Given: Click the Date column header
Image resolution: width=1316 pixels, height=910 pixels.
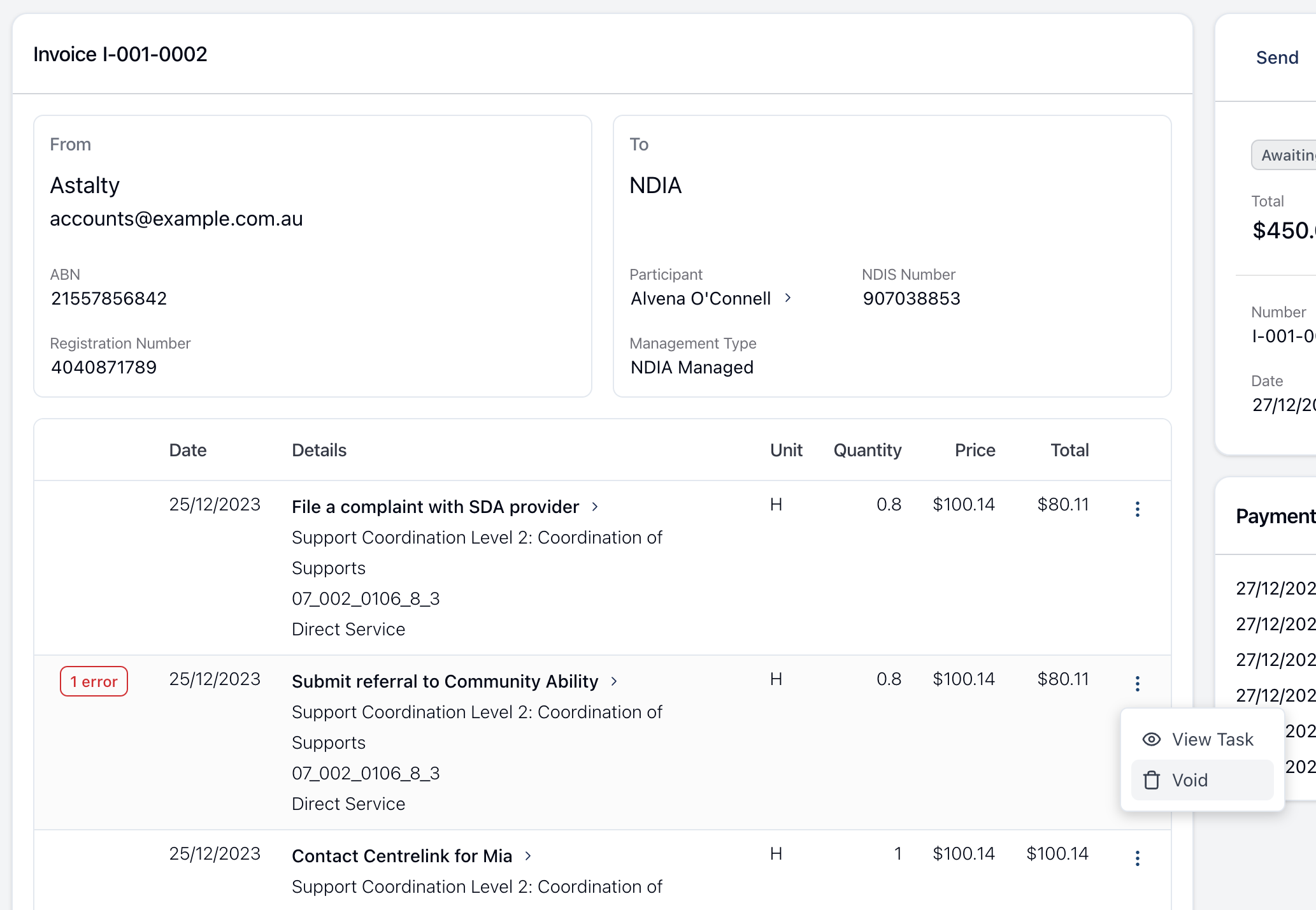Looking at the screenshot, I should [x=188, y=450].
